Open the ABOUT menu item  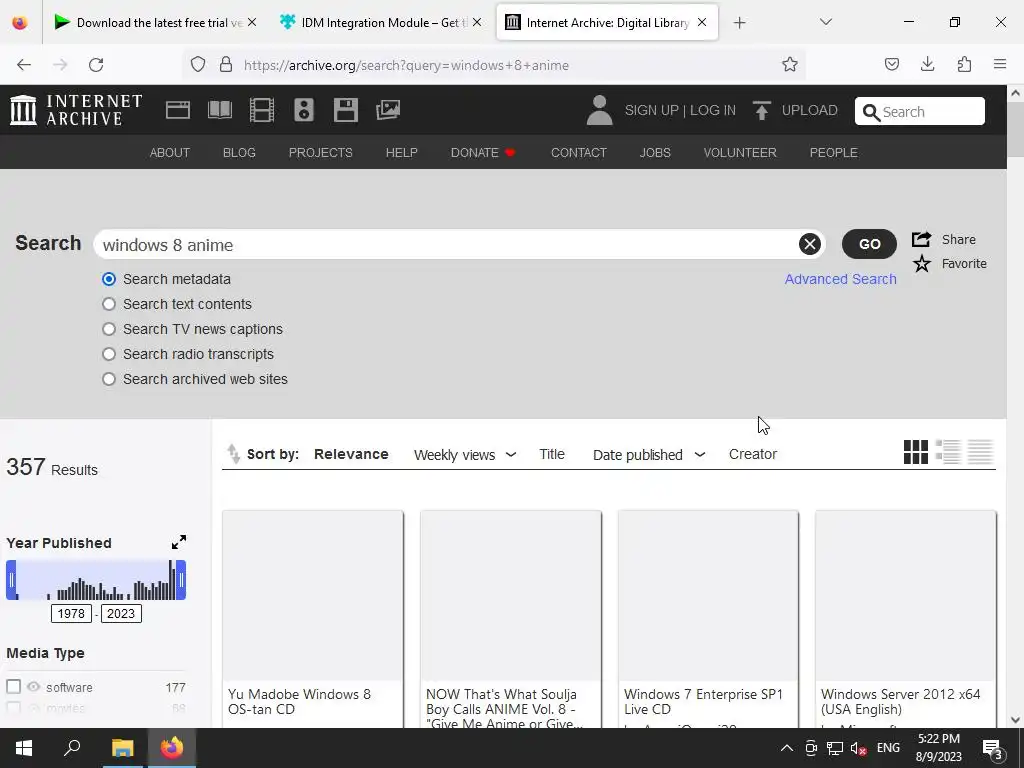170,152
